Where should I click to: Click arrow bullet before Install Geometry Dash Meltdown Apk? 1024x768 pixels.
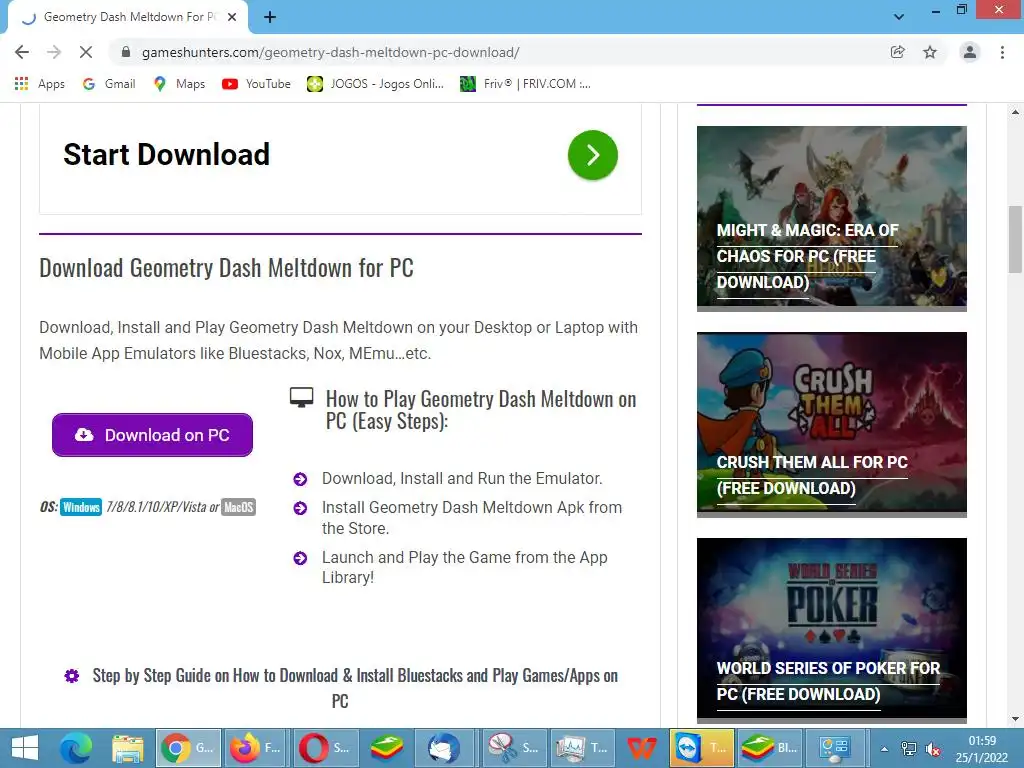(300, 508)
